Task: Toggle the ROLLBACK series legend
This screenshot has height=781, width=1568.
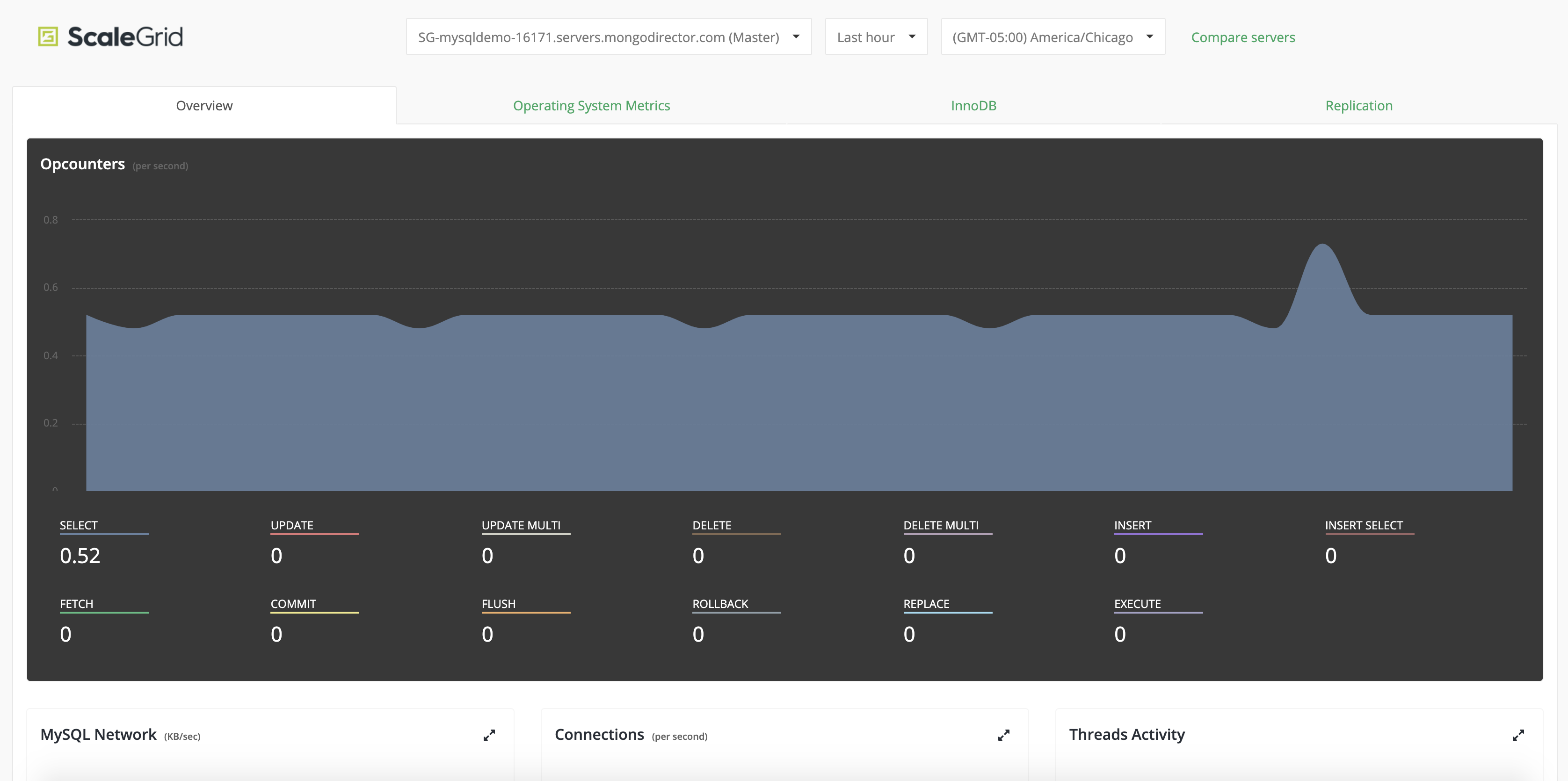Action: (720, 604)
